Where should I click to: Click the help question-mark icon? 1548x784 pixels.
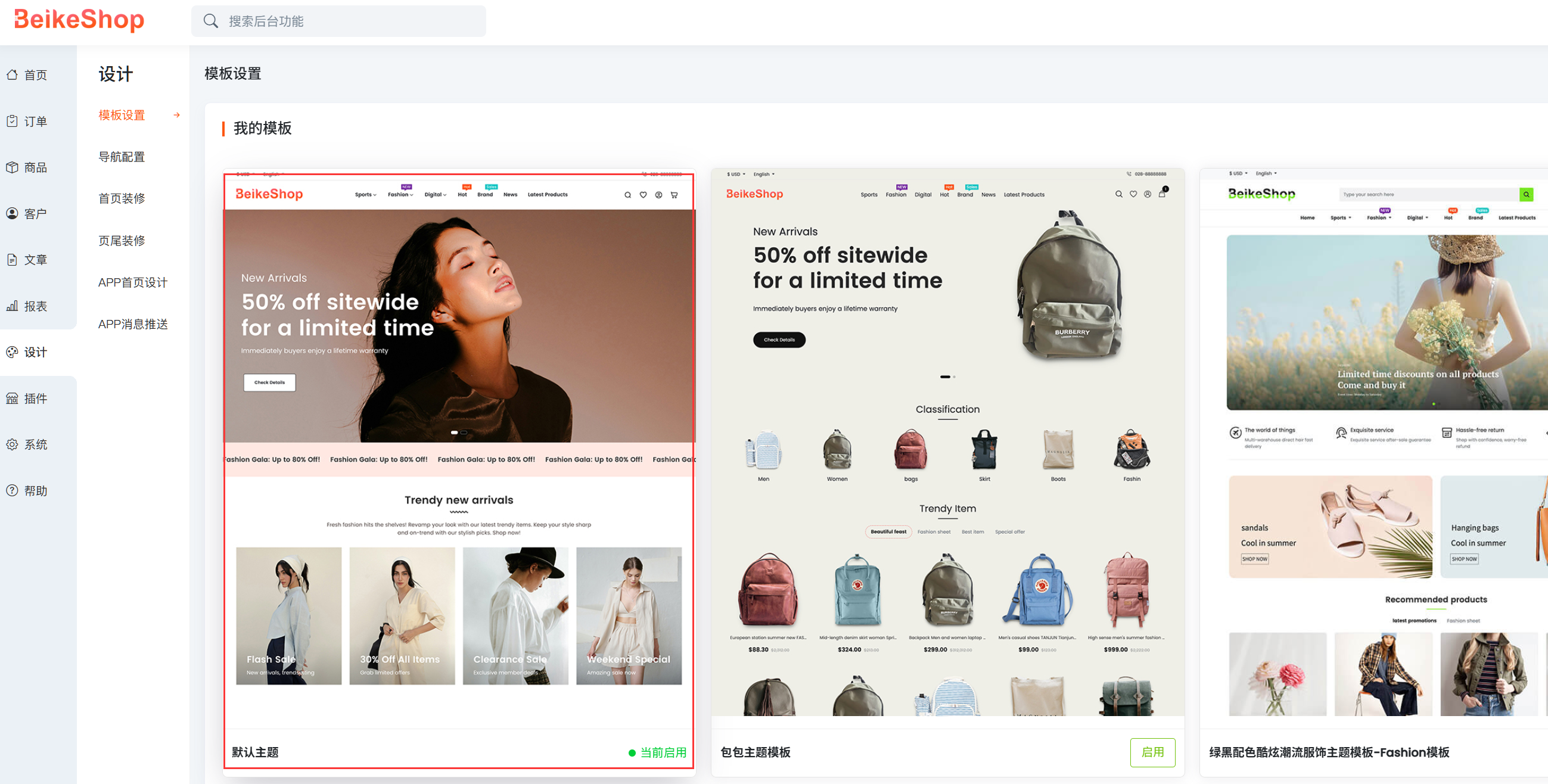12,490
